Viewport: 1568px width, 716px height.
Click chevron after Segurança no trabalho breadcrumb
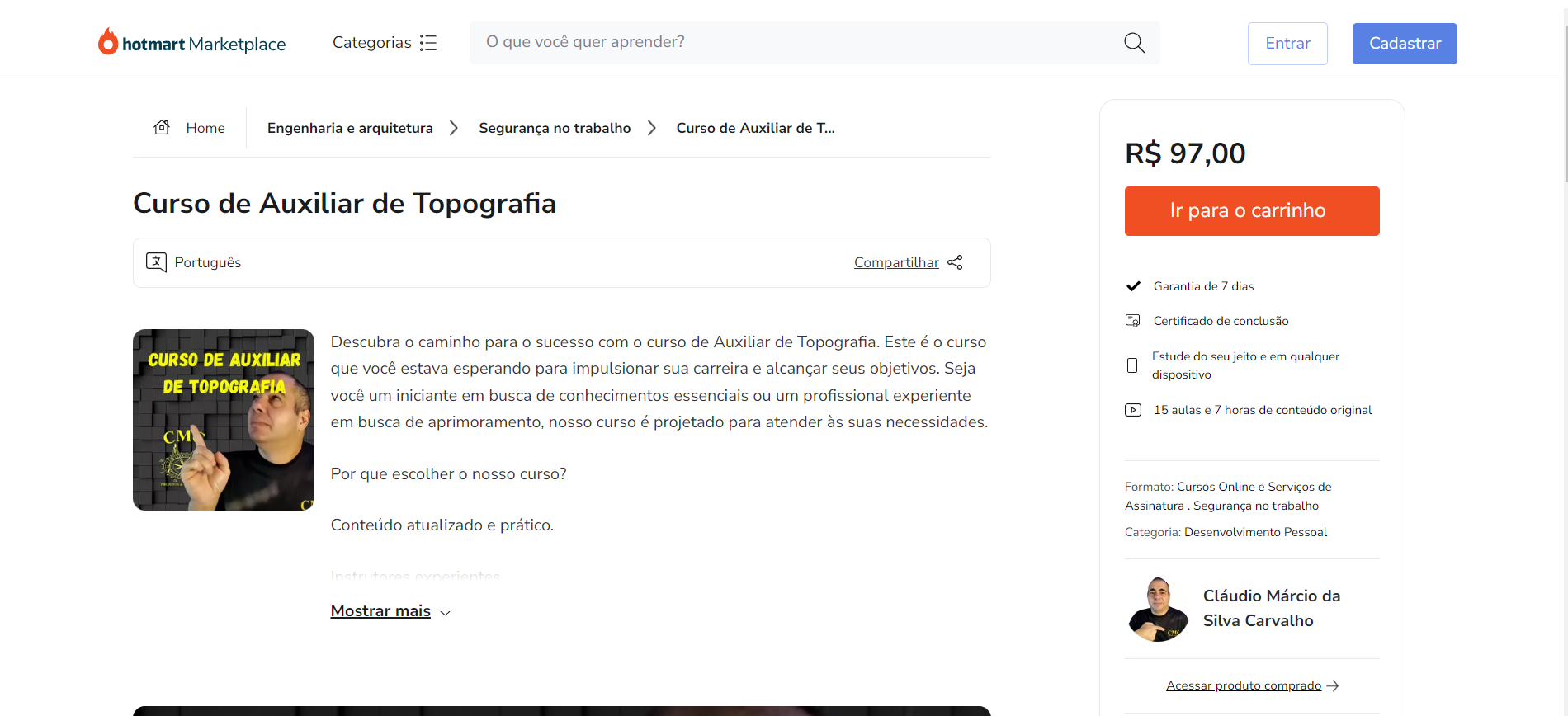pos(652,128)
